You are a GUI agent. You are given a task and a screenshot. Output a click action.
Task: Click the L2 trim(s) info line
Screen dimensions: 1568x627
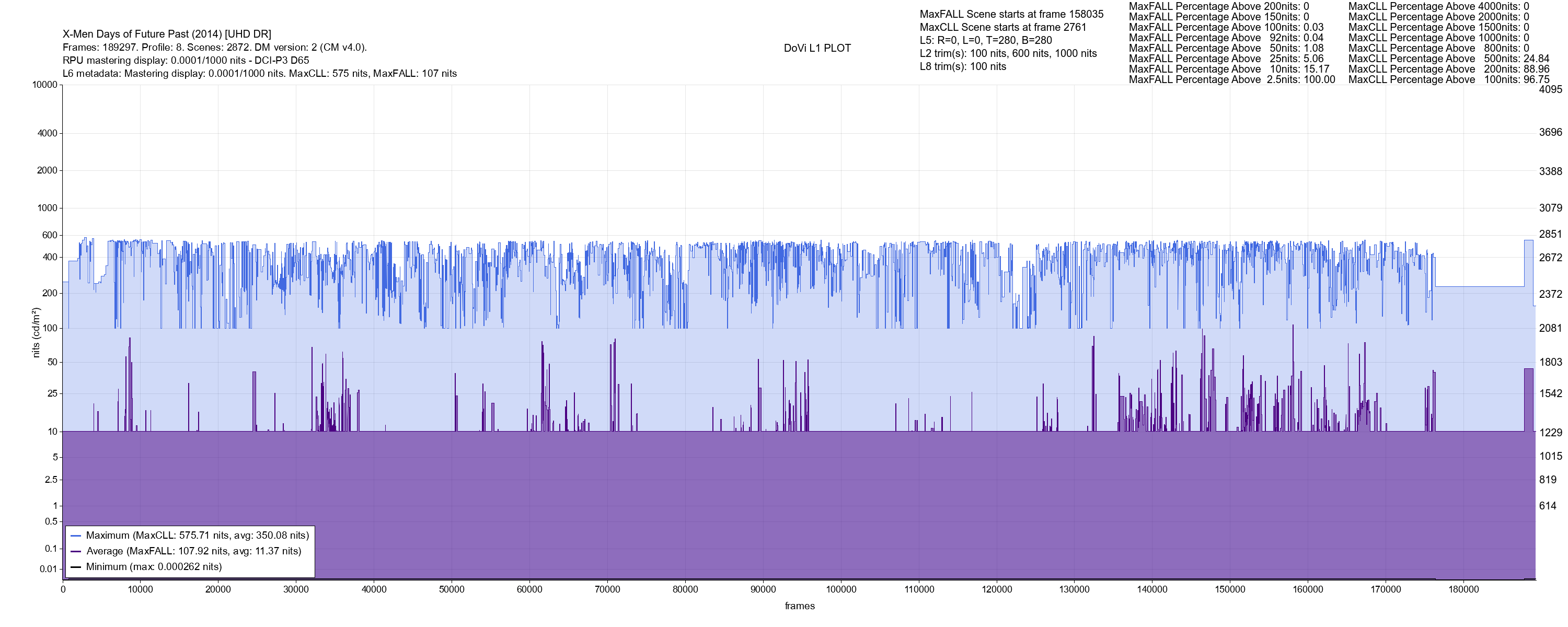click(x=1008, y=54)
